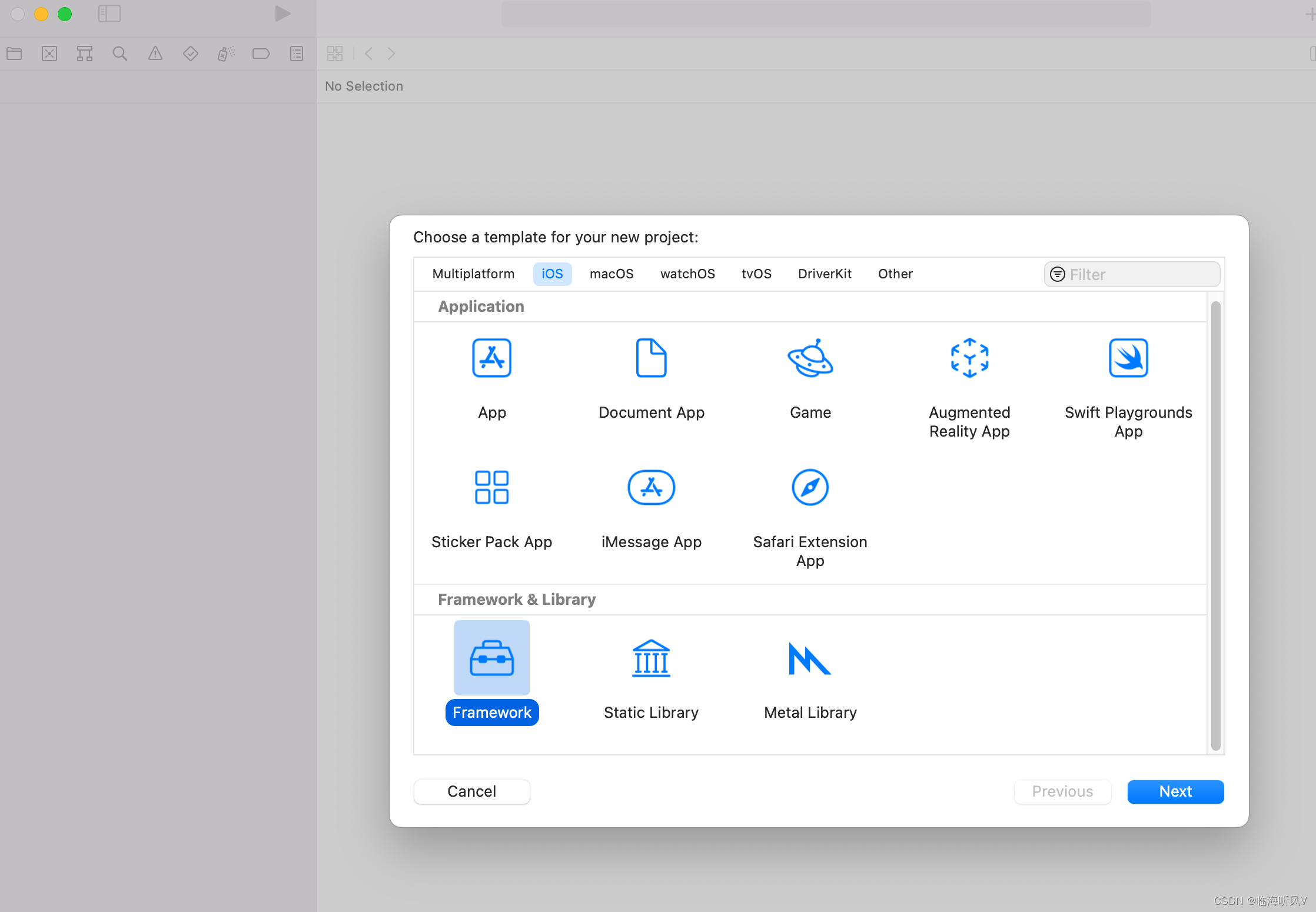Choose the Game template

pyautogui.click(x=810, y=379)
